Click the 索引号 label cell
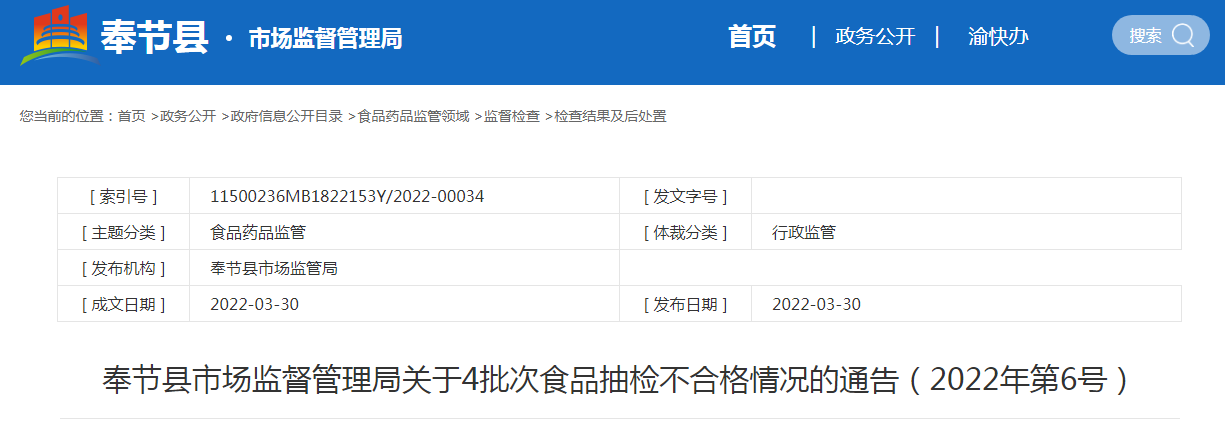This screenshot has width=1225, height=426. (x=124, y=196)
